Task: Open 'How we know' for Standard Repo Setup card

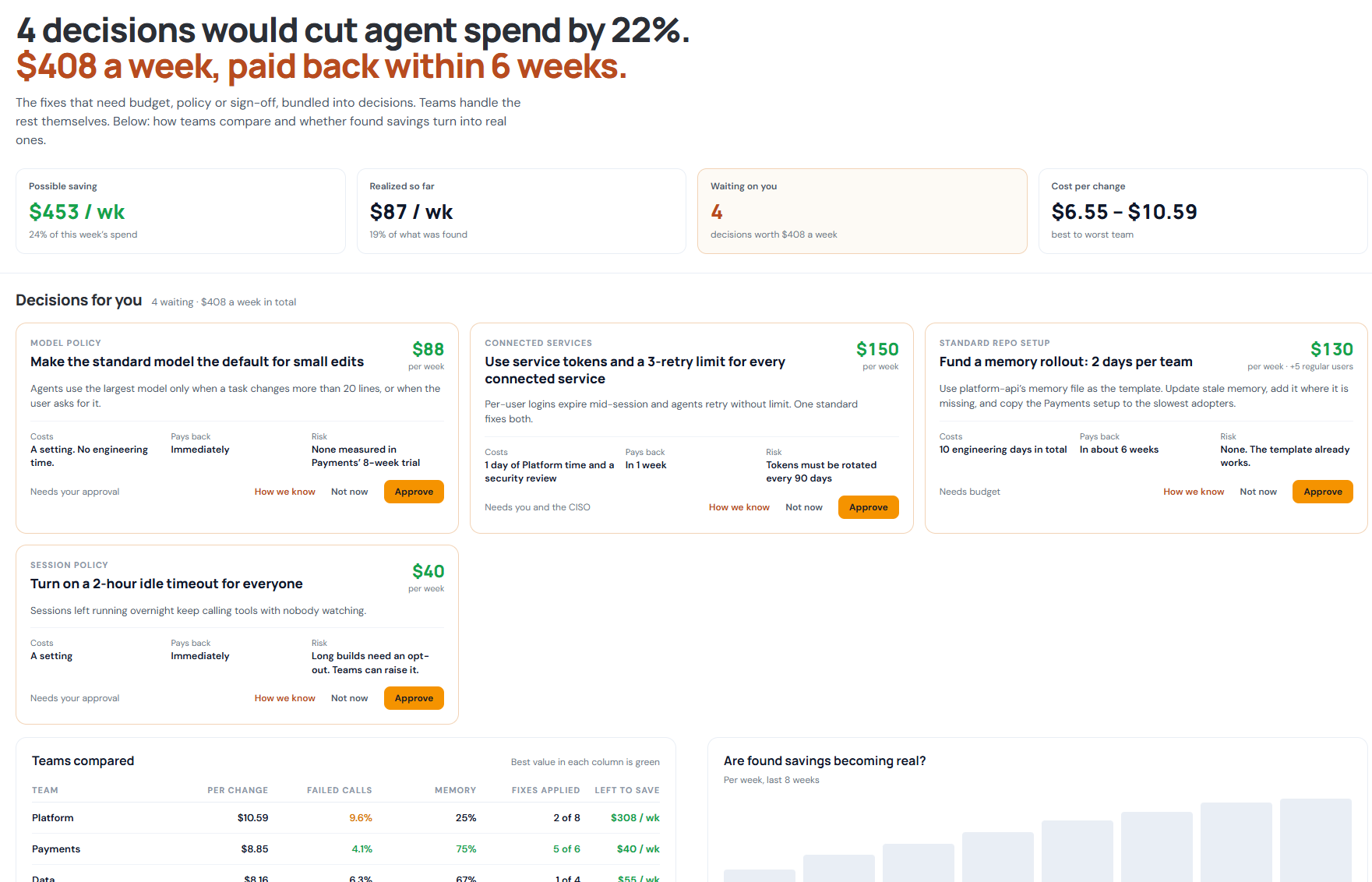Action: click(1194, 492)
